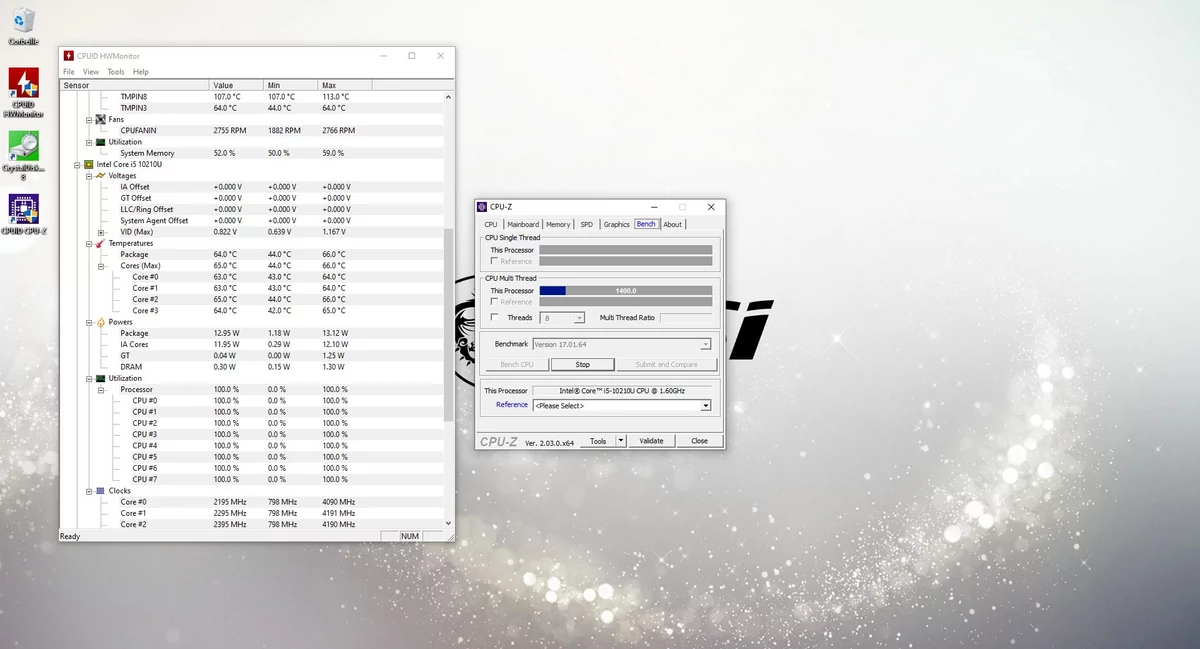The image size is (1200, 649).
Task: Open the File menu in HWMonitor
Action: (x=69, y=72)
